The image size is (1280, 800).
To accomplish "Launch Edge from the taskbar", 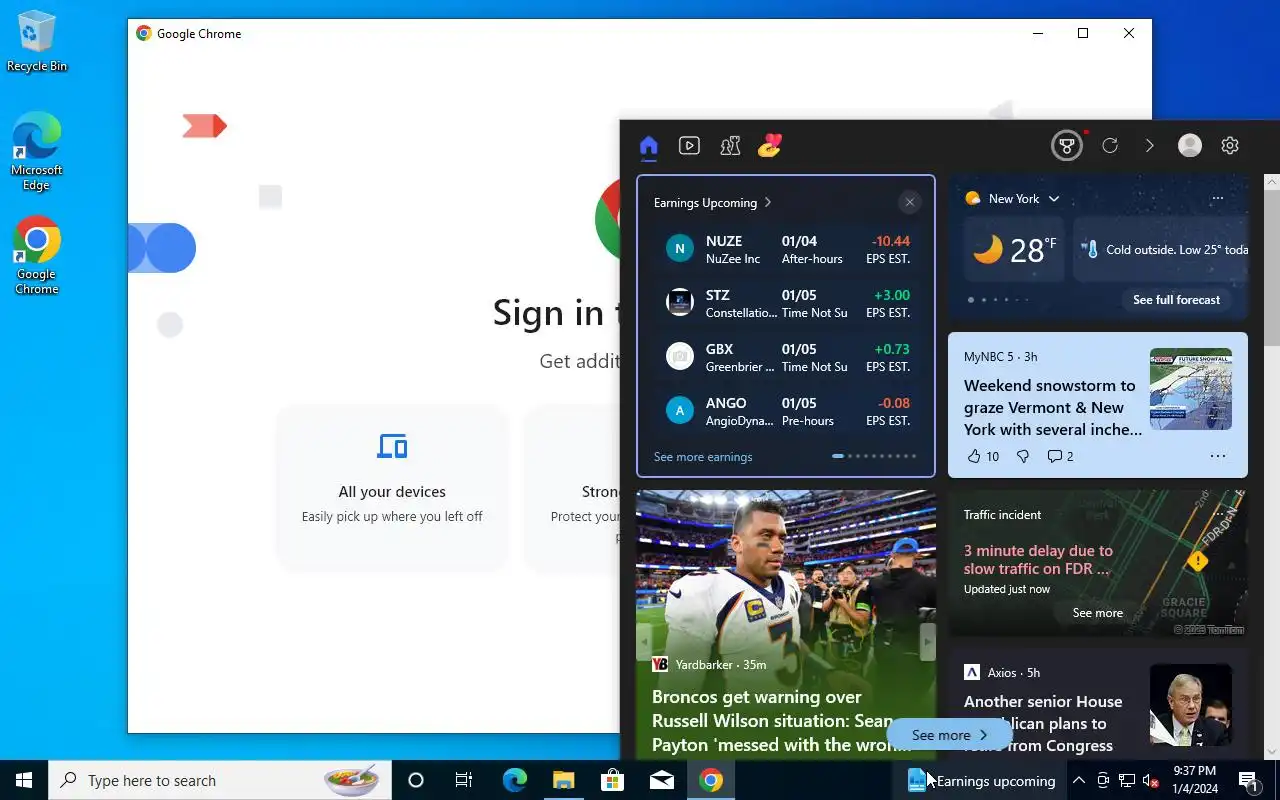I will pyautogui.click(x=514, y=780).
